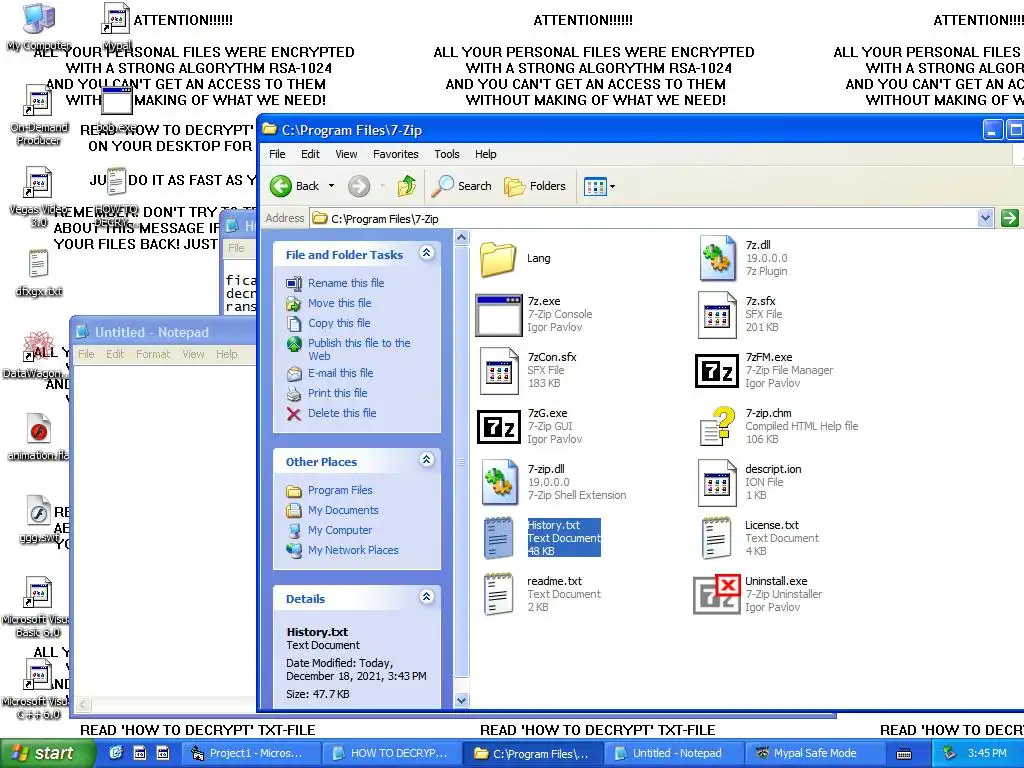
Task: Open Format menu in Untitled Notepad window
Action: tap(153, 354)
